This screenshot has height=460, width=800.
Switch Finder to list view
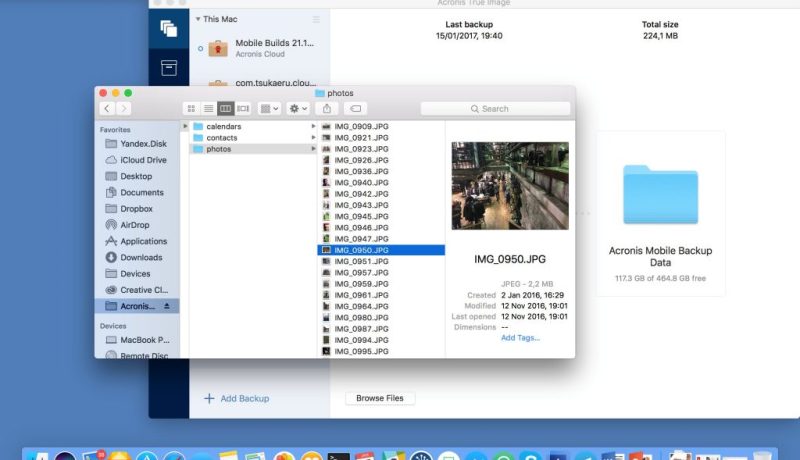coord(208,109)
